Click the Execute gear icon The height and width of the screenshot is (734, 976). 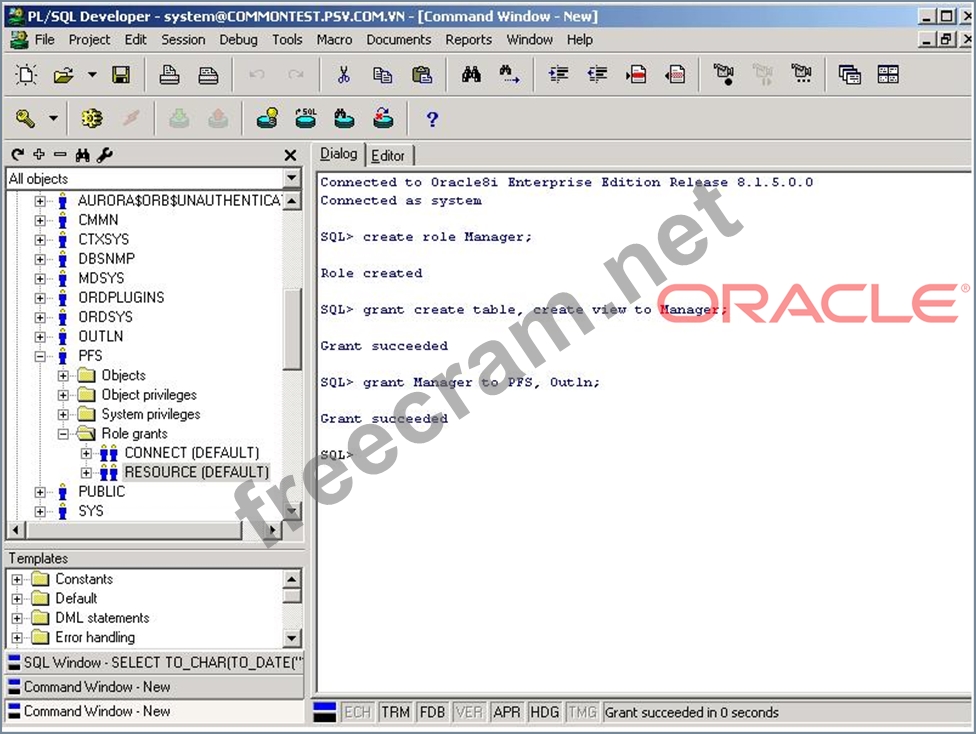92,118
